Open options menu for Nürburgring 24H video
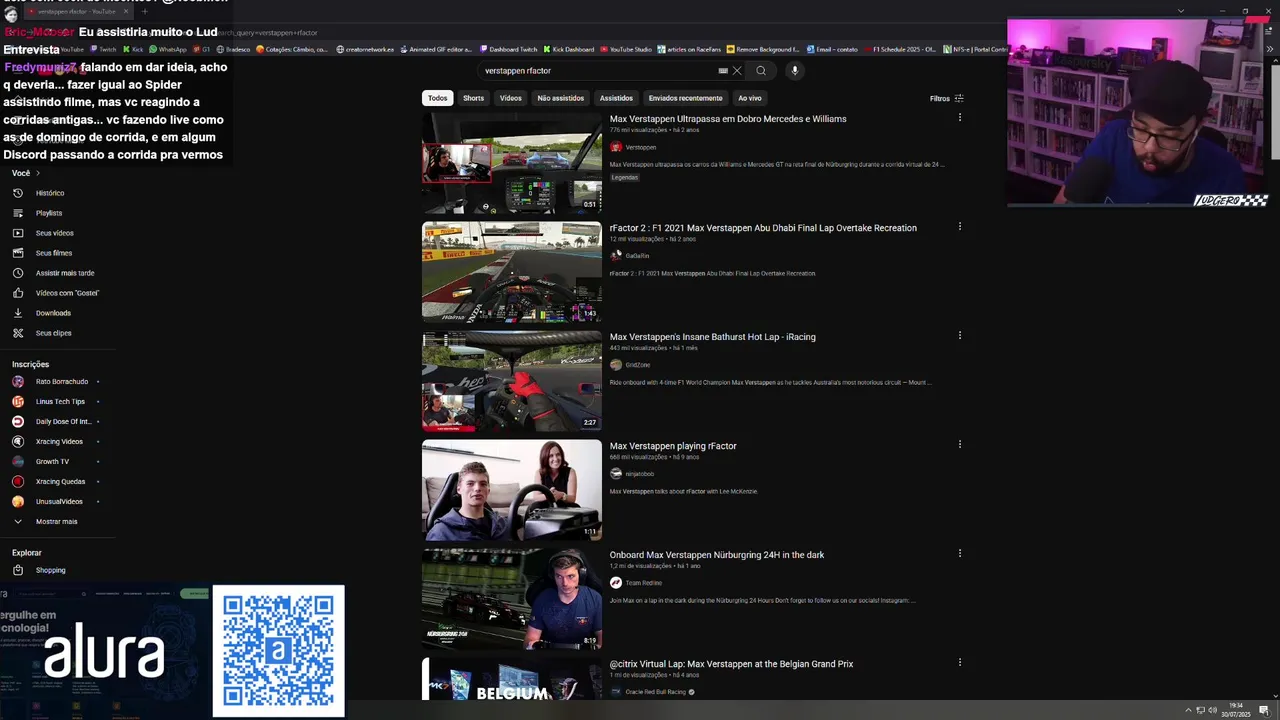Screen dimensions: 1280x720 tap(960, 554)
